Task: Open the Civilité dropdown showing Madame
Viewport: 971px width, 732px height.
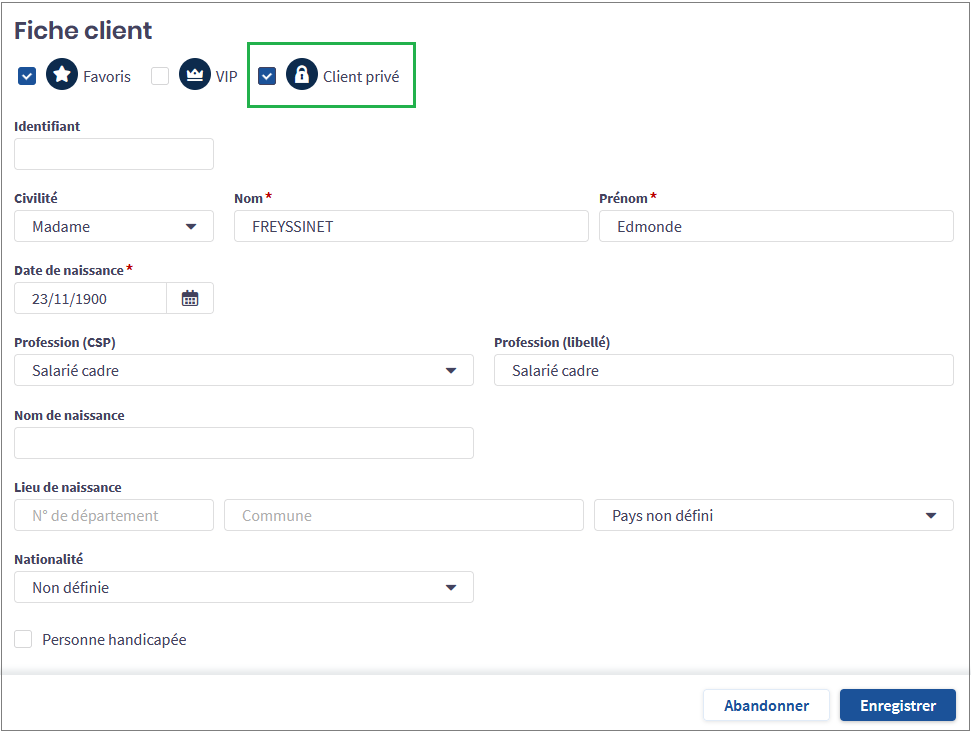Action: (x=114, y=227)
